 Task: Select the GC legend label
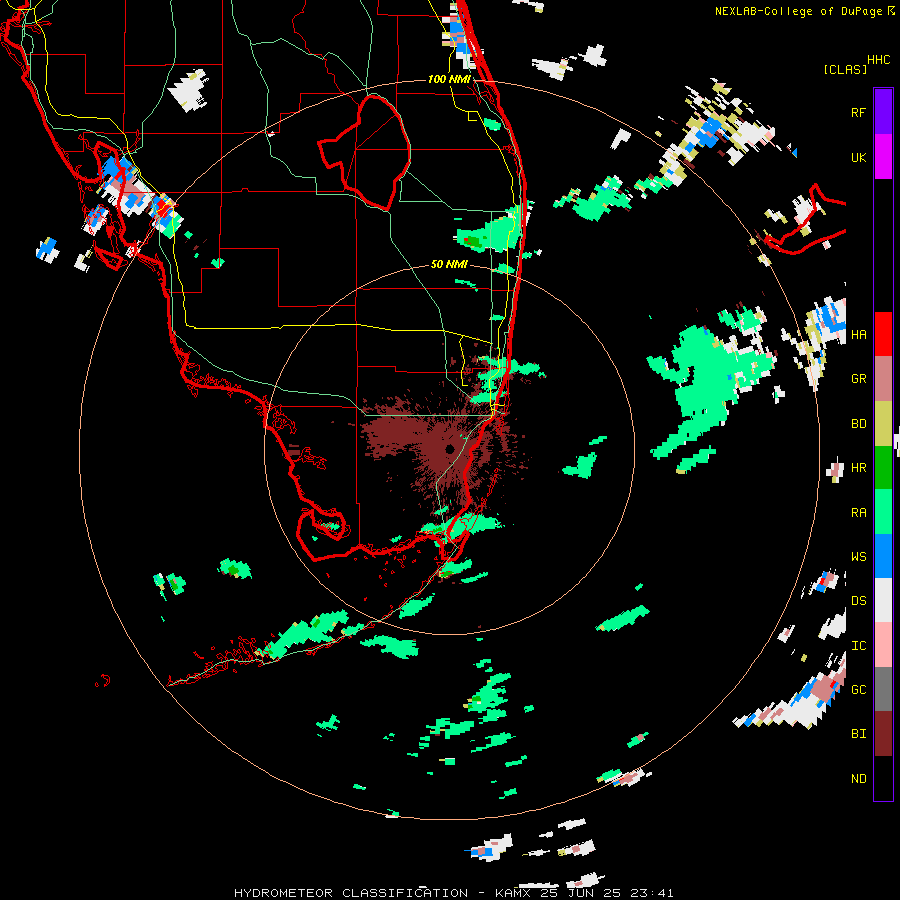coord(858,690)
